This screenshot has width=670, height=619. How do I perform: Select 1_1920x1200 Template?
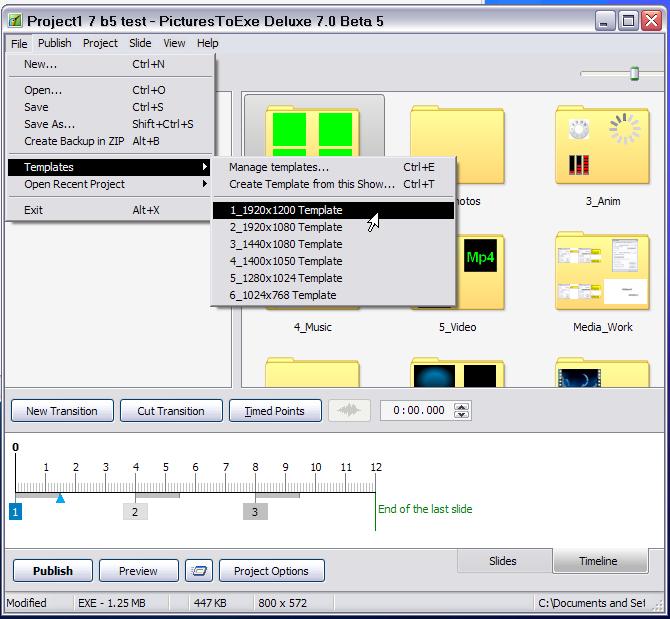[333, 210]
